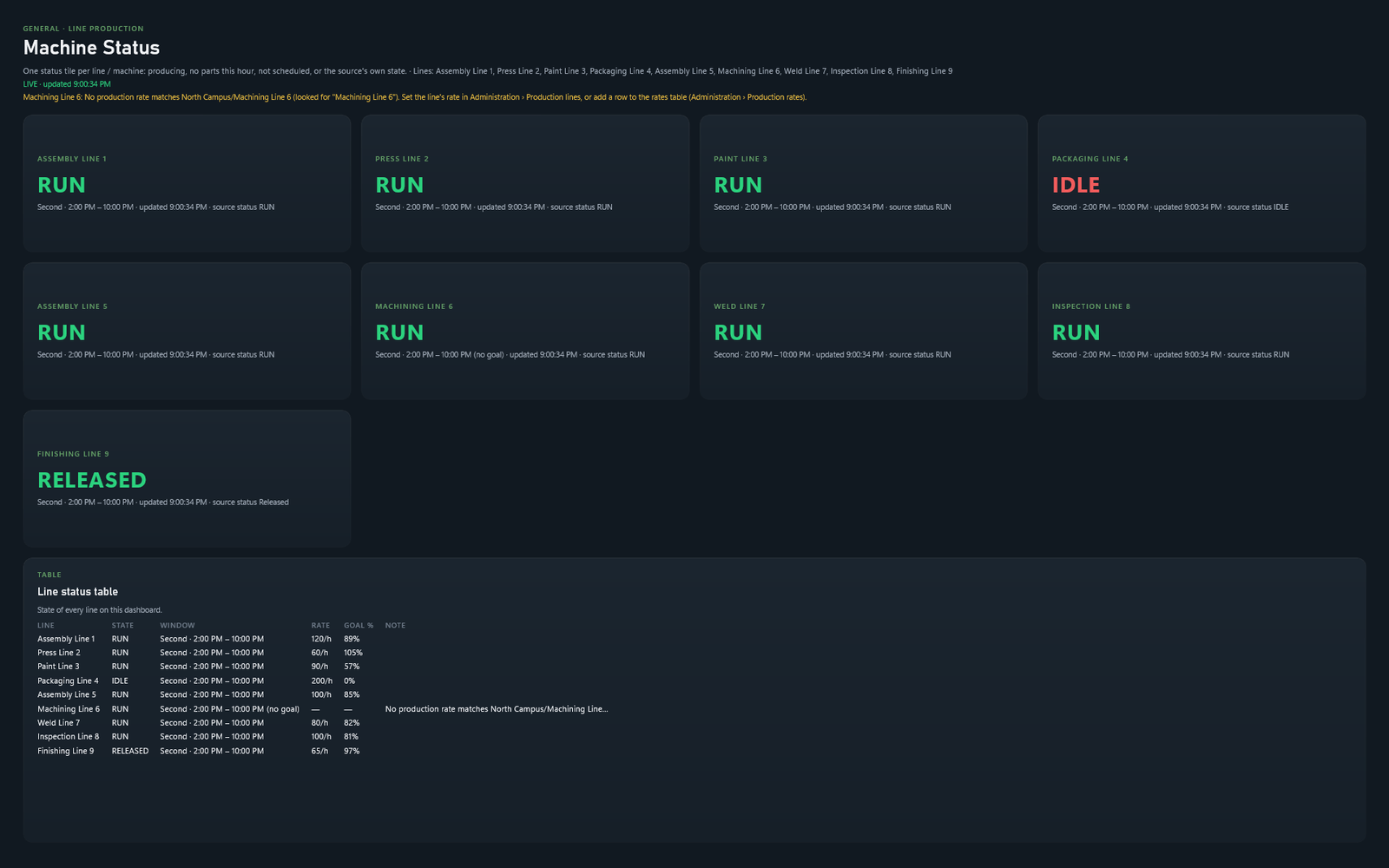This screenshot has height=868, width=1389.
Task: Select the Inspection Line 8 tile
Action: [x=1201, y=331]
